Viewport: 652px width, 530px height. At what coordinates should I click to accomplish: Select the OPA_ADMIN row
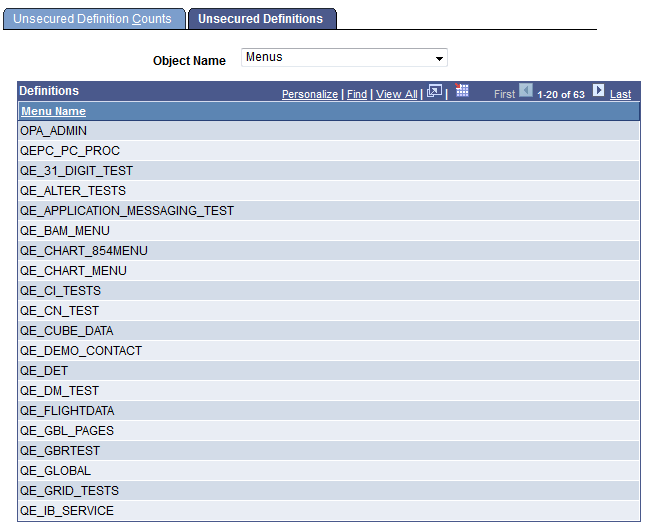click(x=328, y=131)
